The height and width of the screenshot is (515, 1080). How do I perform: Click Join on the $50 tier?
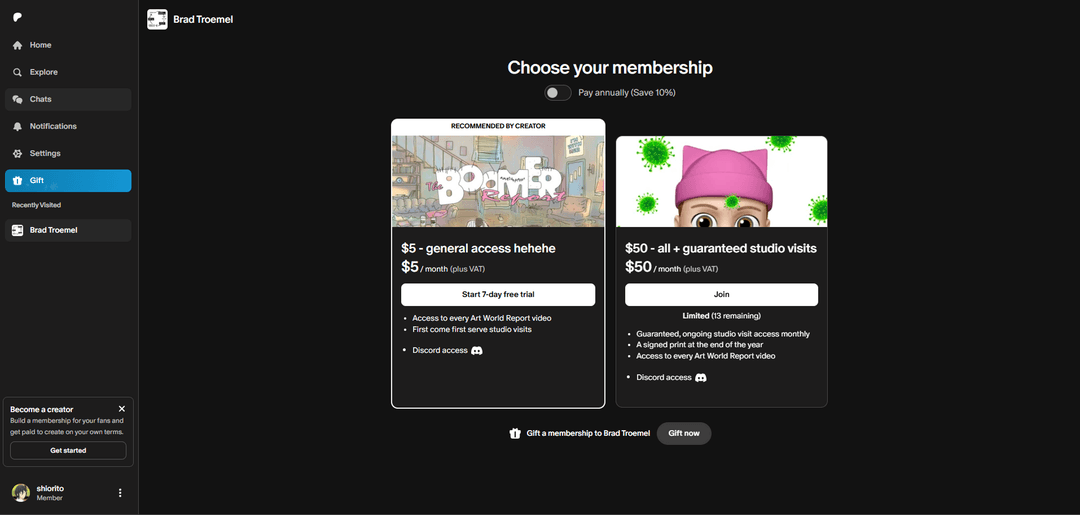(721, 295)
